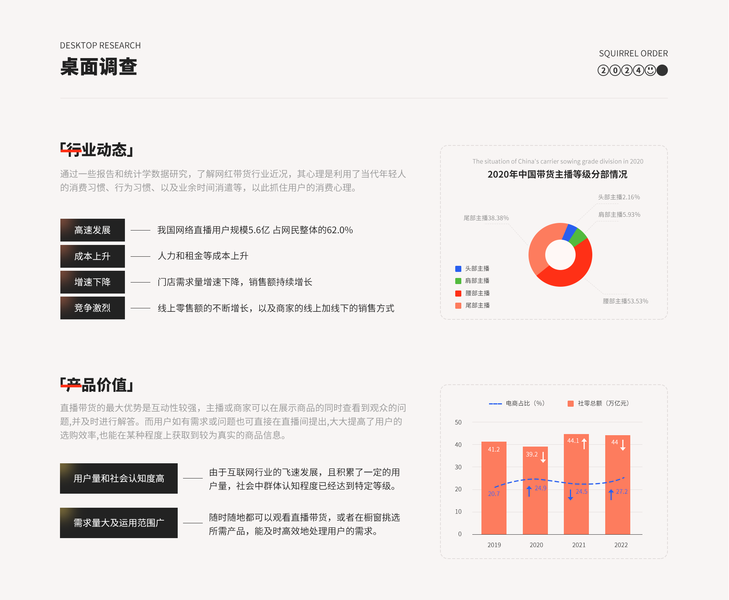Click the orange 社零总额 legend square
Screen dimensions: 729x600
[x=570, y=403]
